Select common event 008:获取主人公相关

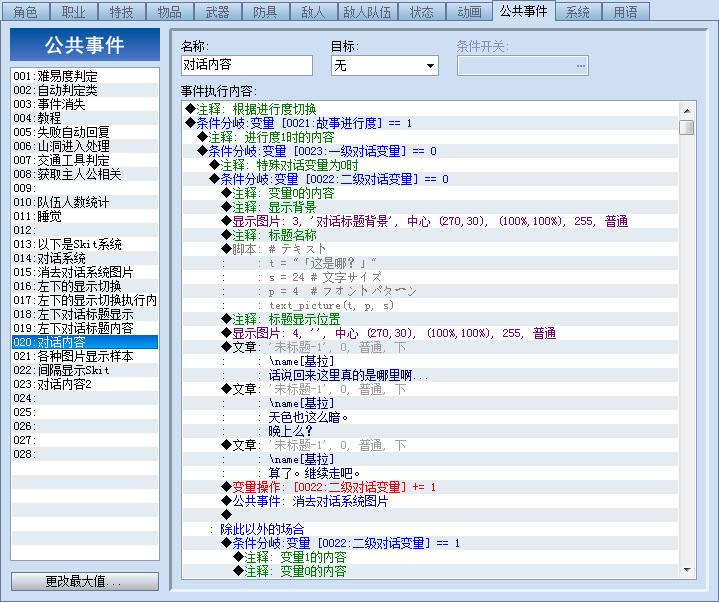pos(85,174)
